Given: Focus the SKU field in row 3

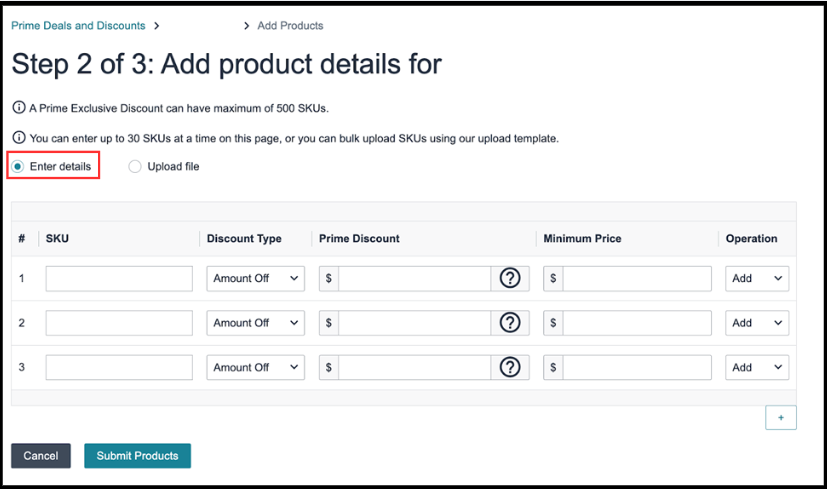Looking at the screenshot, I should [119, 367].
